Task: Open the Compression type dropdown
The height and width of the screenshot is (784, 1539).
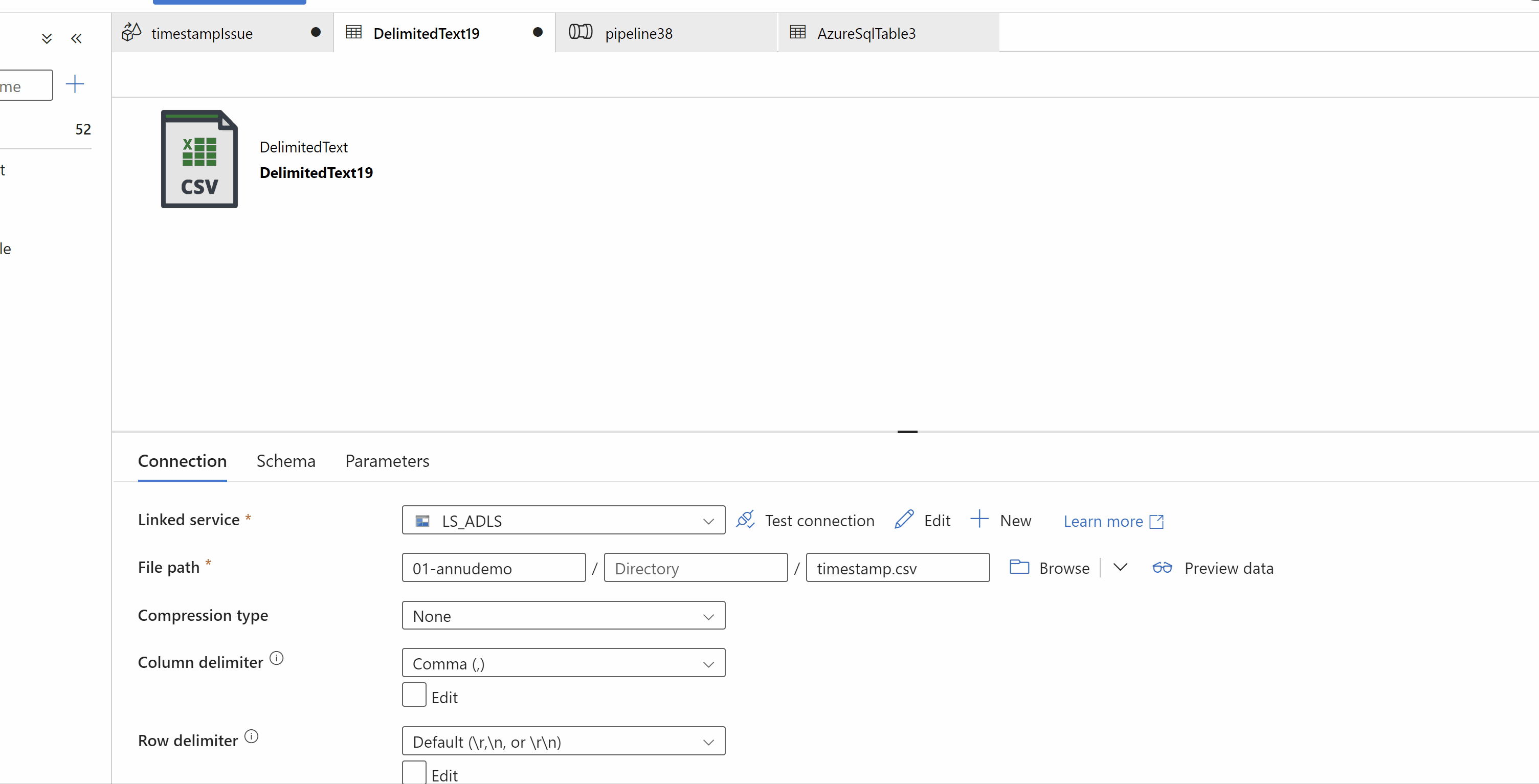Action: point(564,615)
